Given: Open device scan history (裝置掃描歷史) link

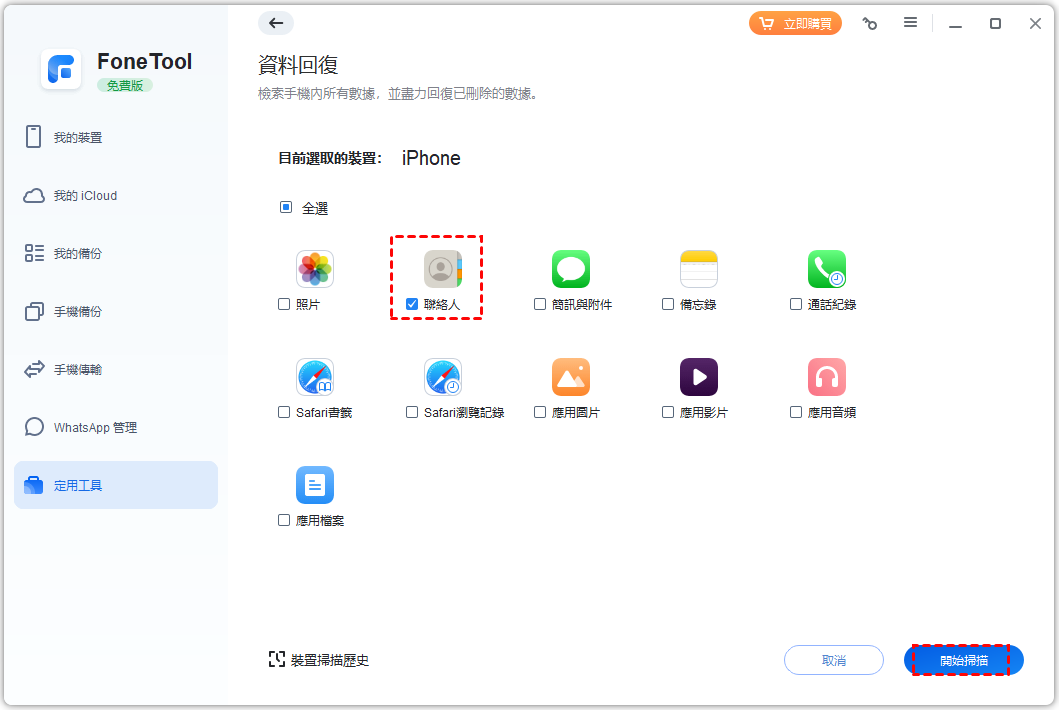Looking at the screenshot, I should 319,660.
